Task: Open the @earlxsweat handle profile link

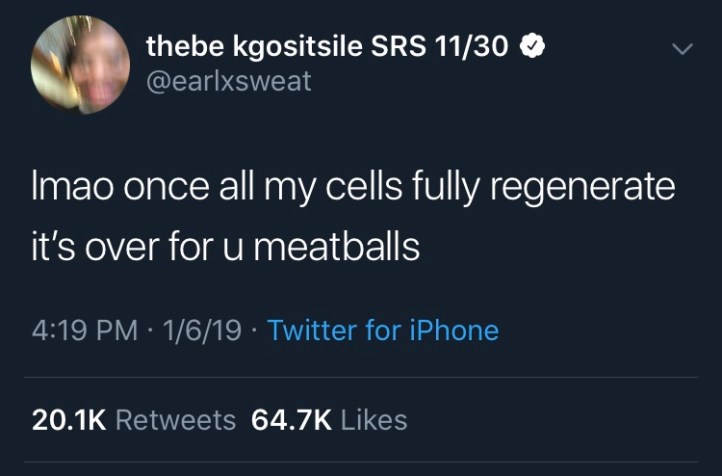Action: [229, 82]
